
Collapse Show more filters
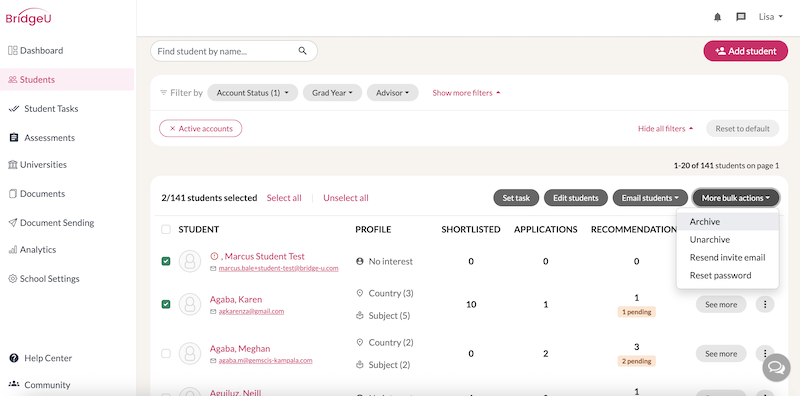[466, 93]
